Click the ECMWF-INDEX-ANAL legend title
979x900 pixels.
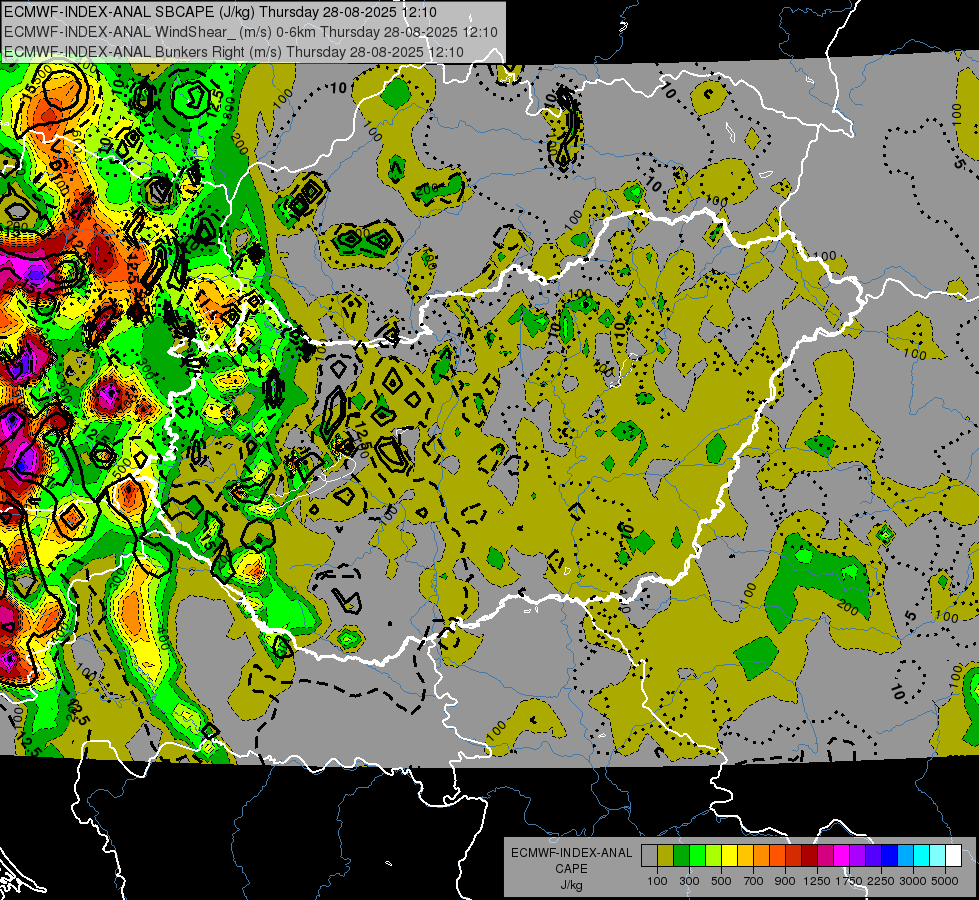(571, 853)
